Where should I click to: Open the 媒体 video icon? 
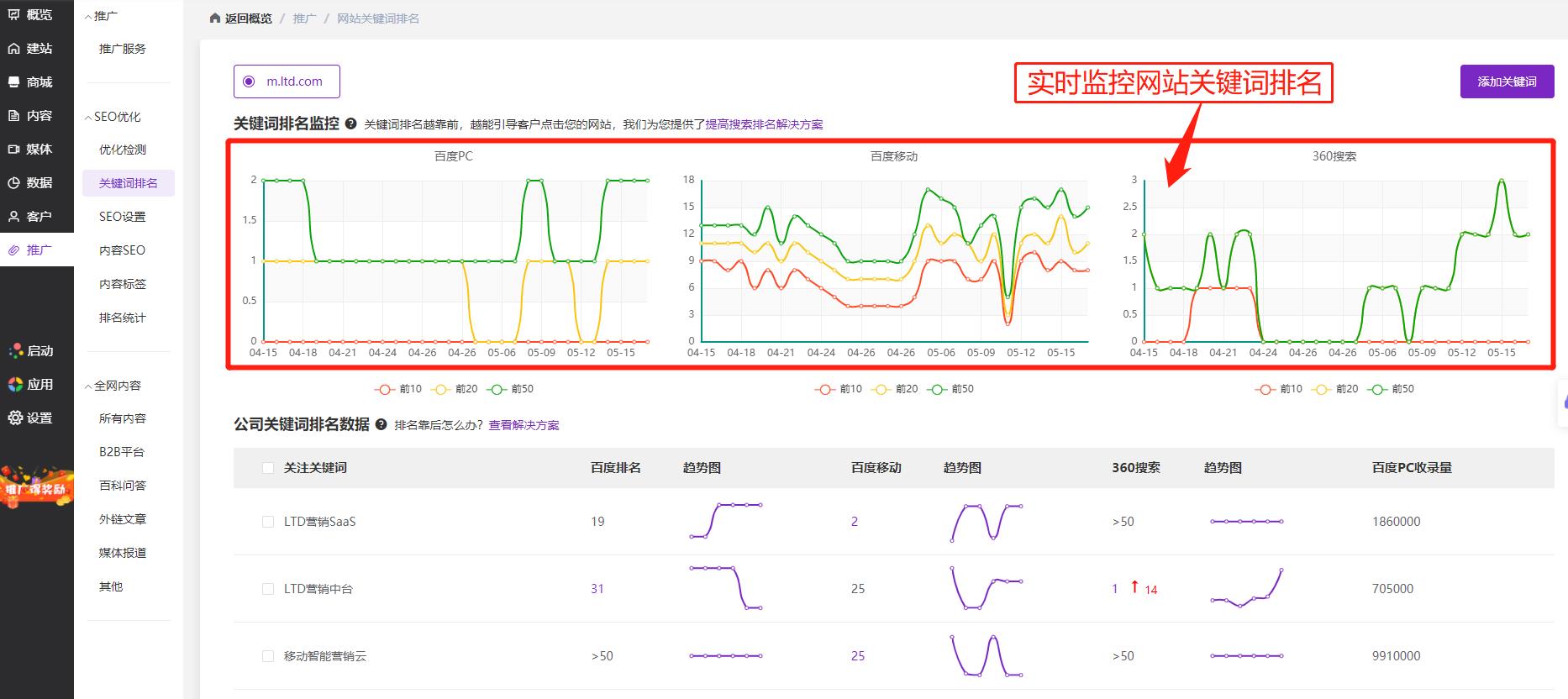point(14,150)
